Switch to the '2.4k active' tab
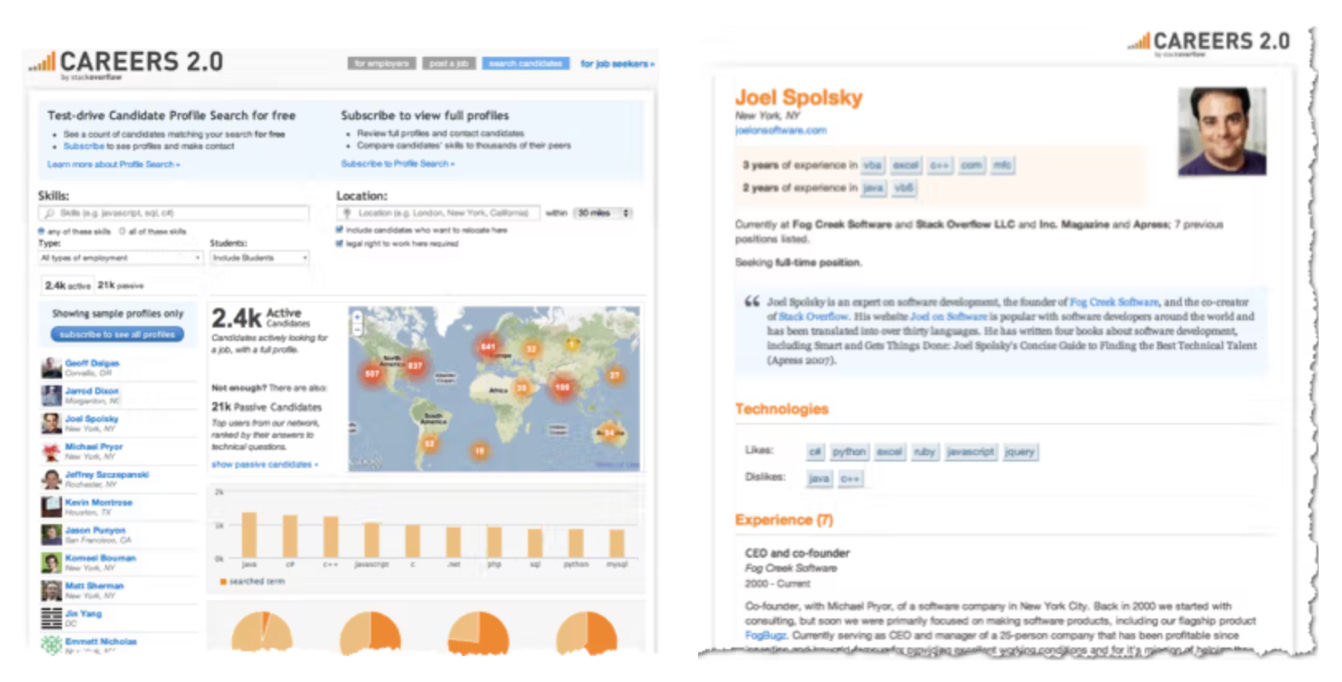Screen dimensions: 1342x682 pyautogui.click(x=67, y=285)
